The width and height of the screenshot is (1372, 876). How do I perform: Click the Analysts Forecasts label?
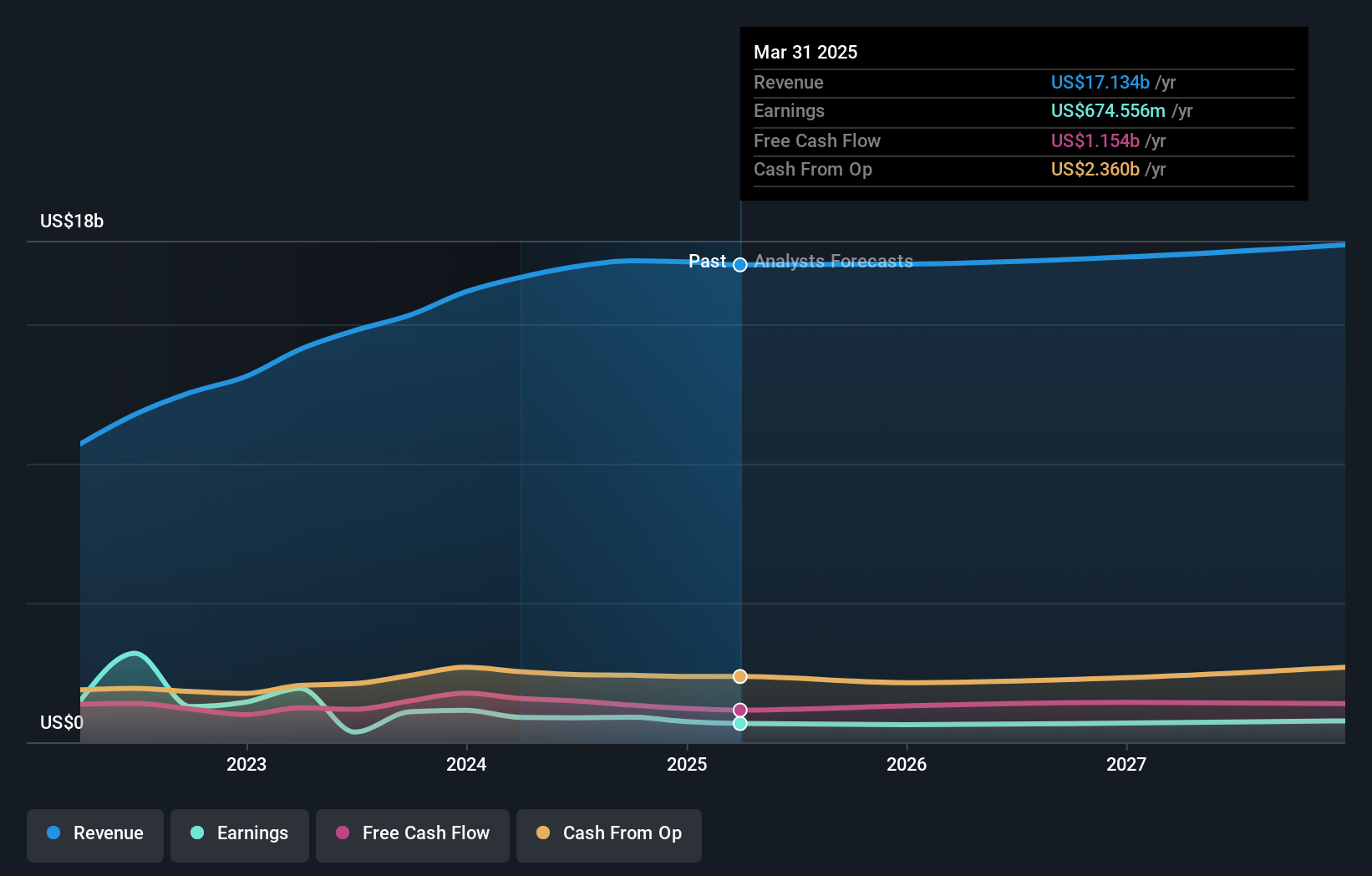(x=833, y=261)
